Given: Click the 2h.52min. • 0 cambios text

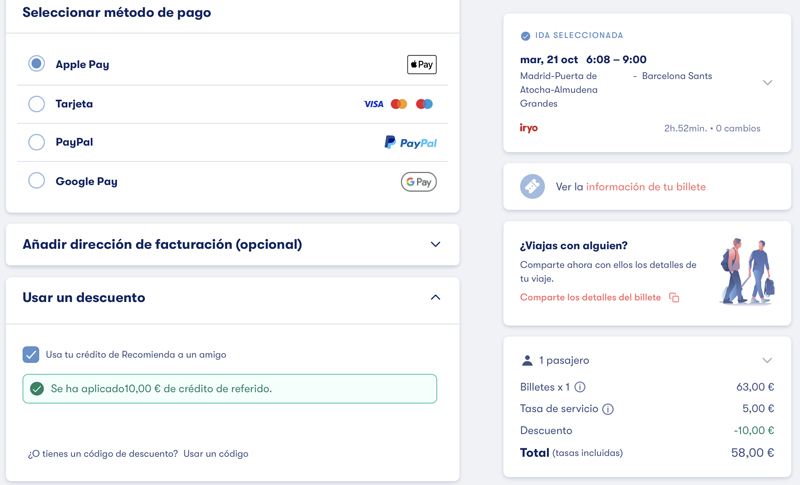Looking at the screenshot, I should pos(712,129).
